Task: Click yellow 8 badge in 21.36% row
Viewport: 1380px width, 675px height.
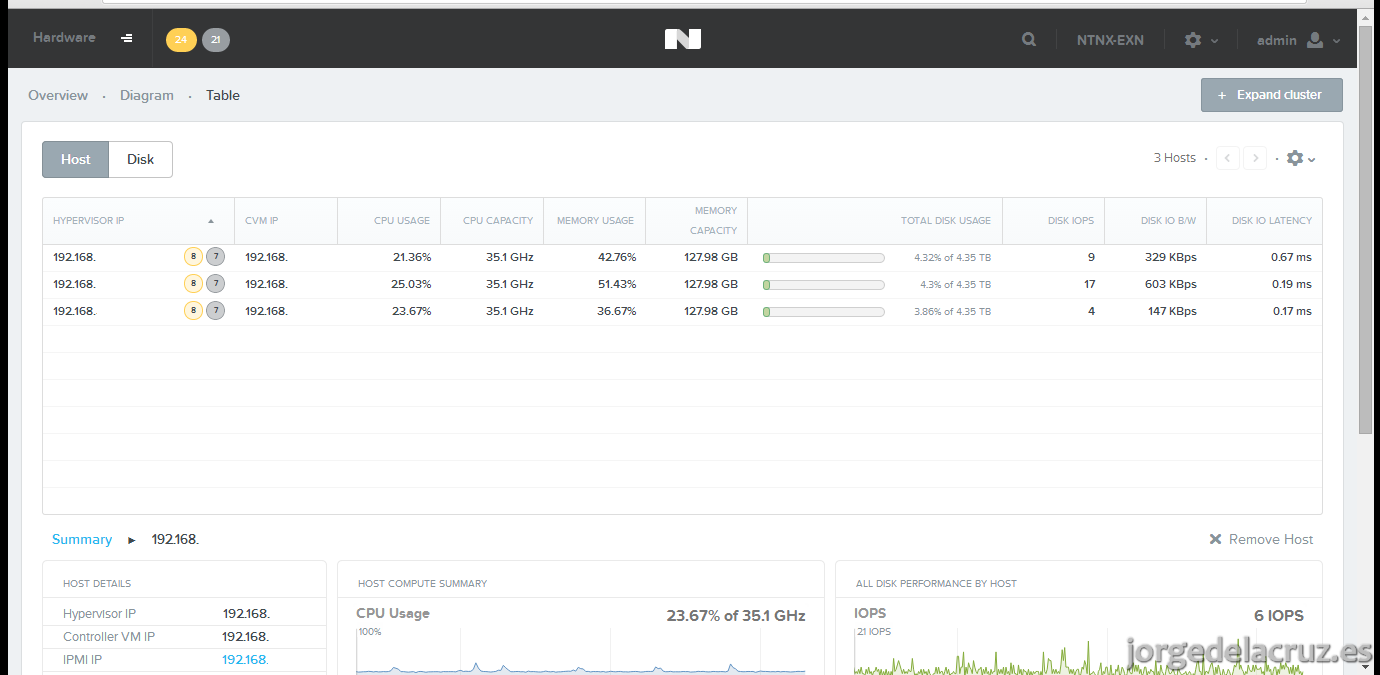Action: coord(193,257)
